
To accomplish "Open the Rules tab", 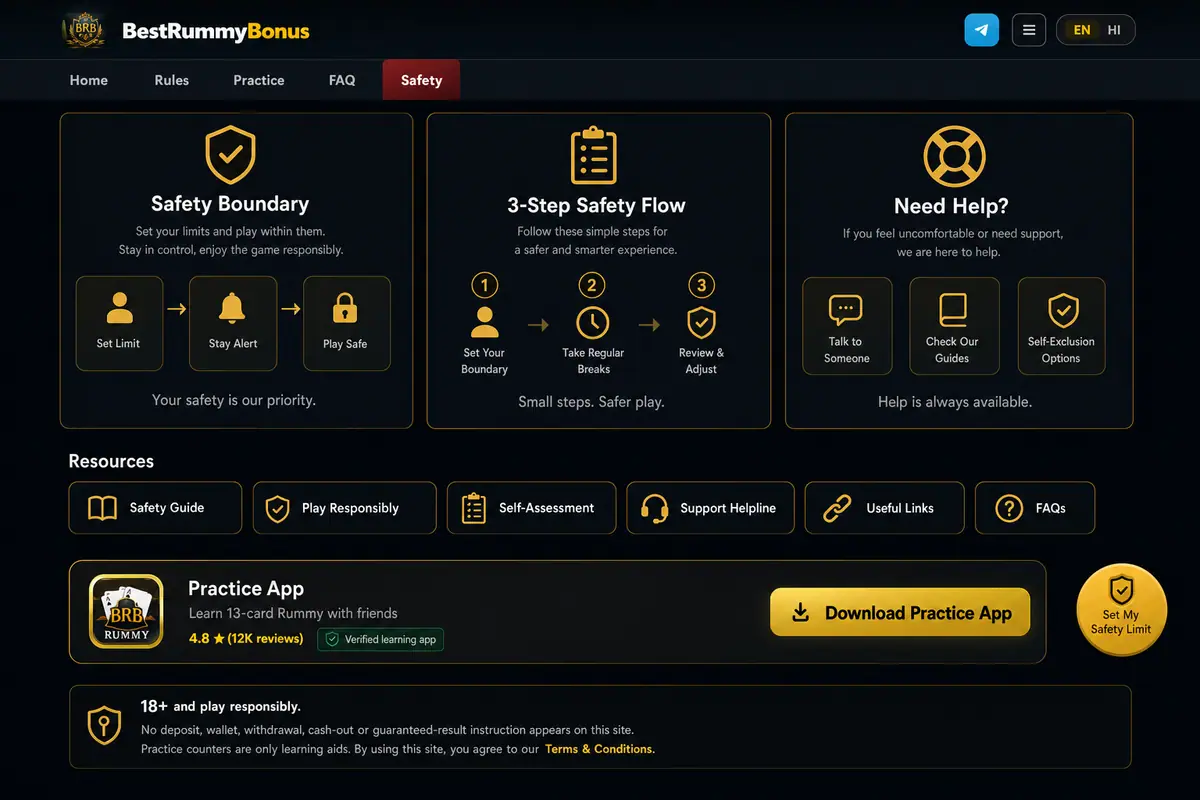I will pos(172,80).
